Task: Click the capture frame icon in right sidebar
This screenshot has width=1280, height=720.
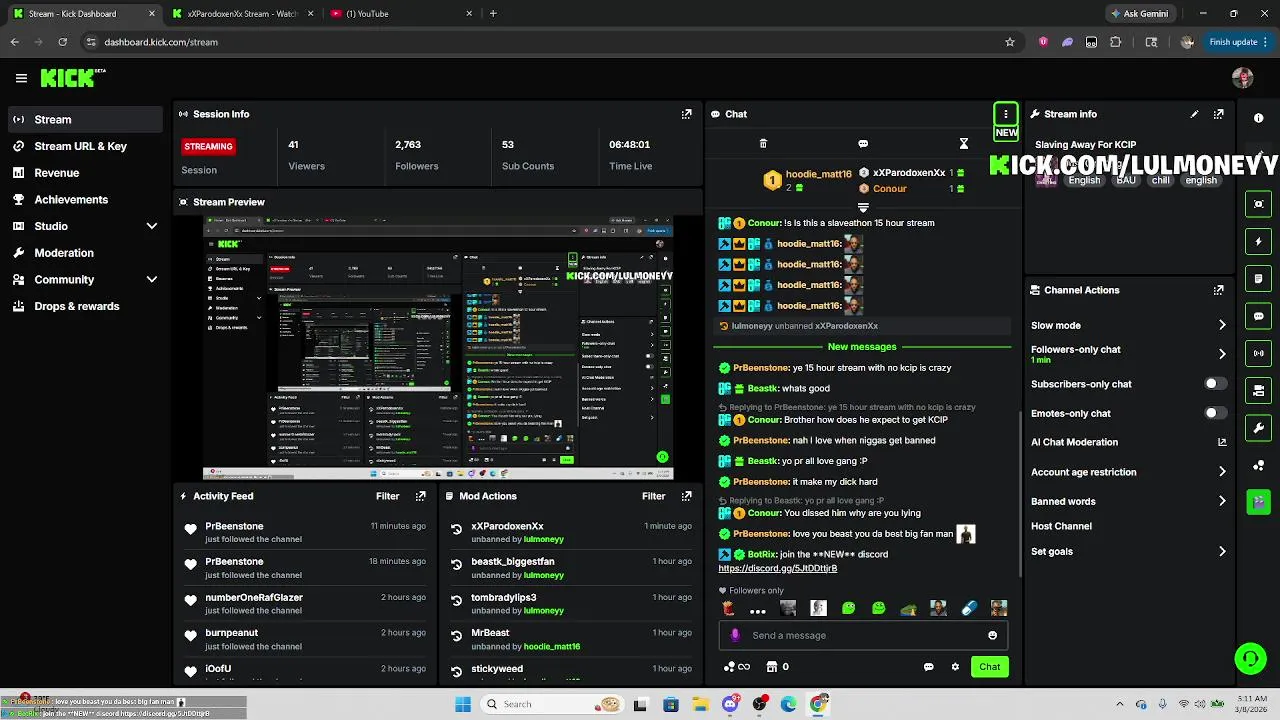Action: 1258,204
